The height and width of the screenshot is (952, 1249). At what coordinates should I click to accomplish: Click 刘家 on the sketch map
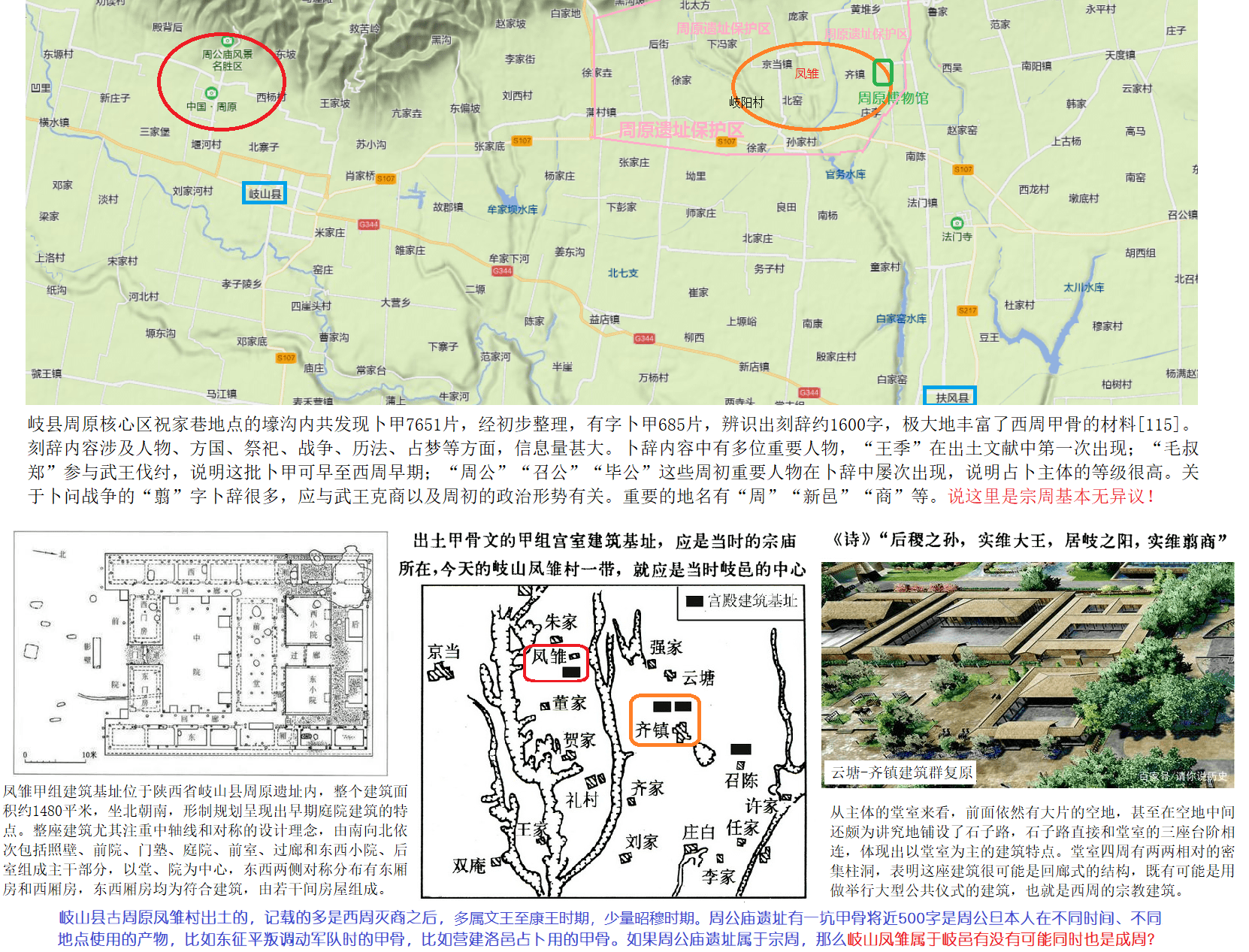coord(642,842)
